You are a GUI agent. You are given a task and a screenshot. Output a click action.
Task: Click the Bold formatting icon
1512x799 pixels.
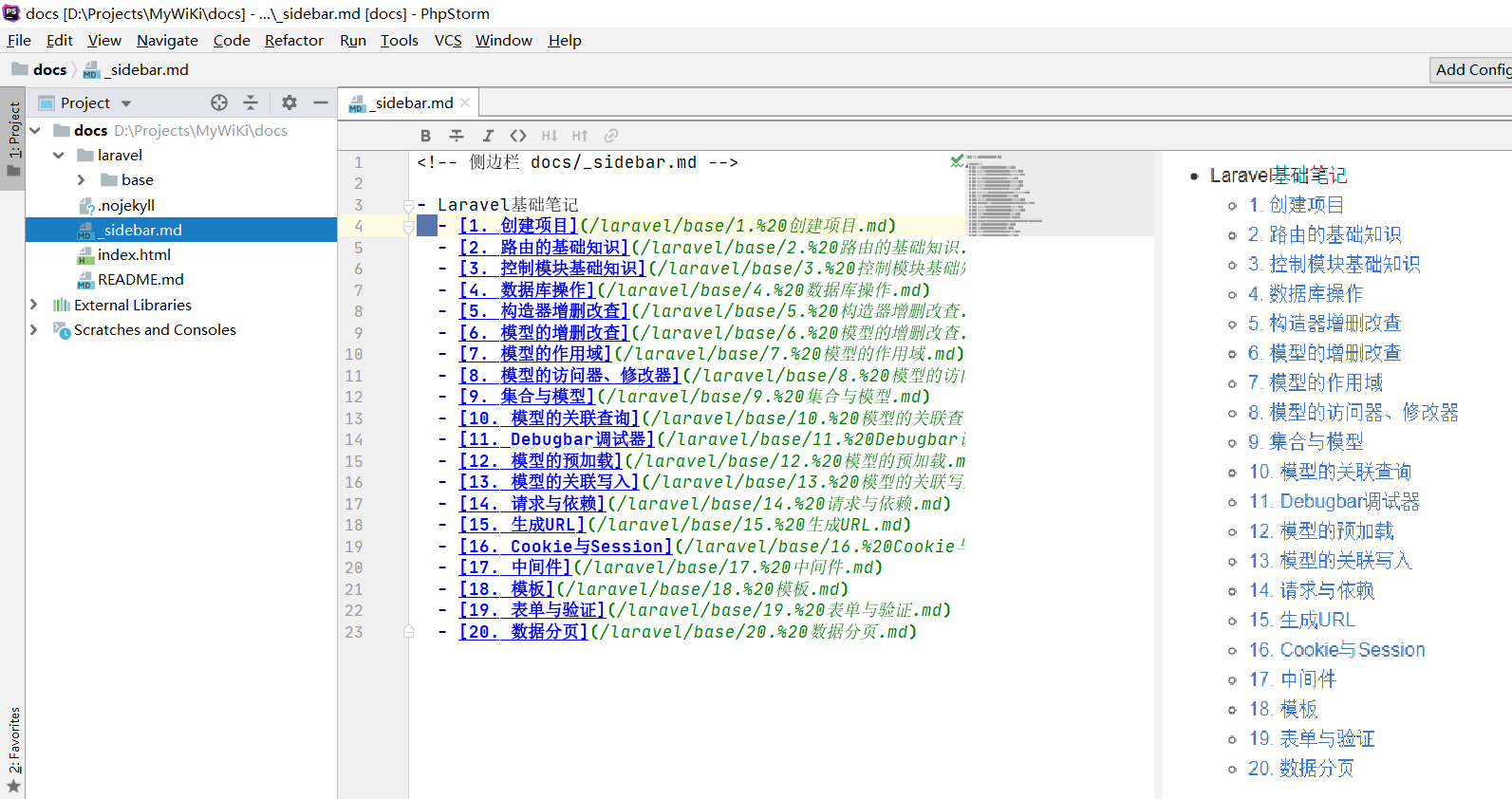click(x=425, y=136)
